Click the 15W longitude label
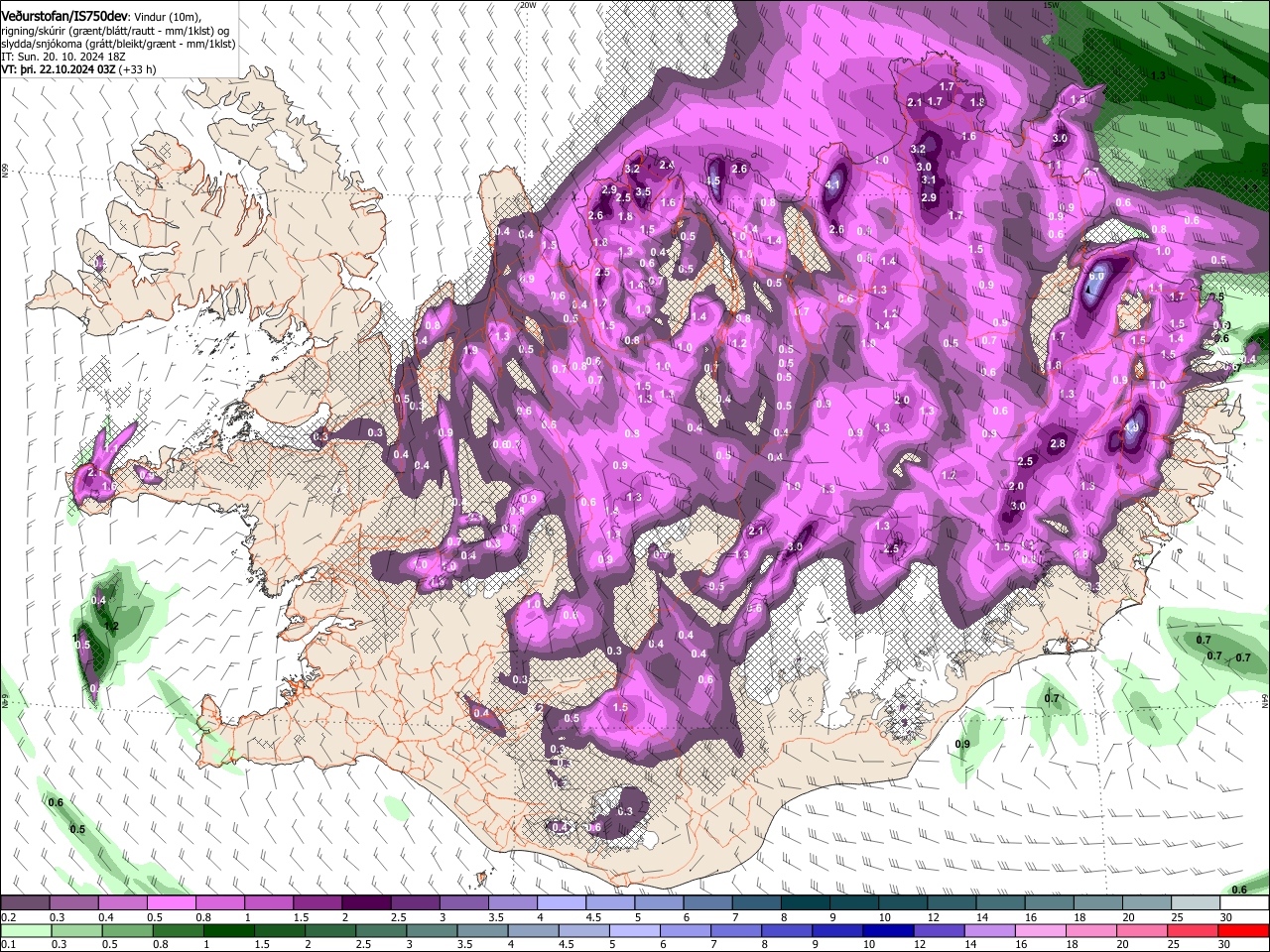This screenshot has width=1270, height=952. click(1052, 5)
